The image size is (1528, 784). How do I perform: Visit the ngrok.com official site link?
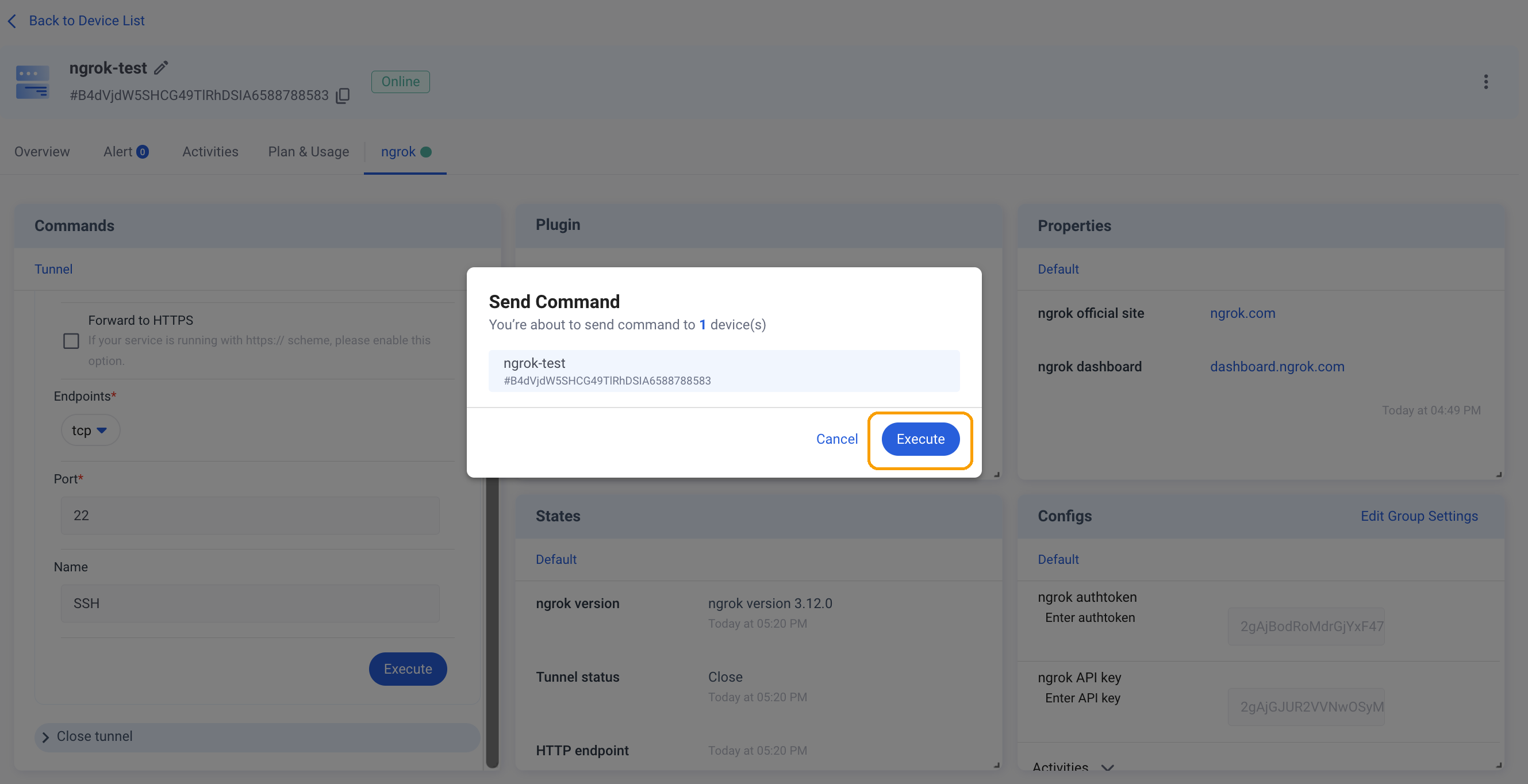[x=1242, y=313]
